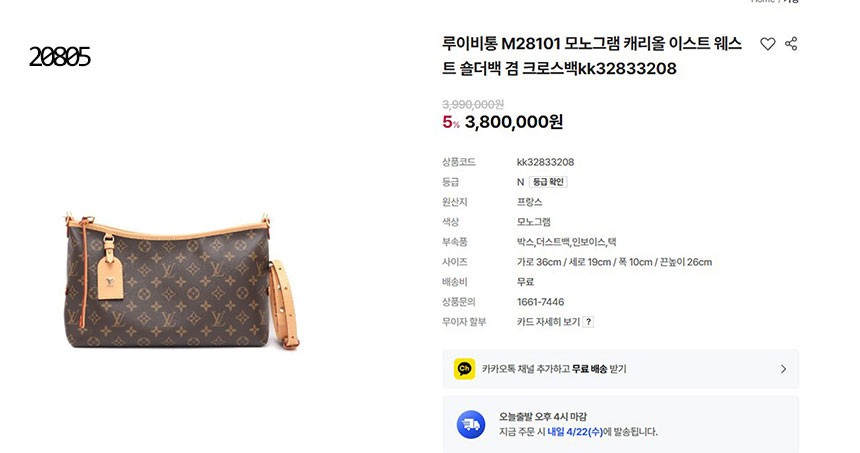The image size is (860, 453).
Task: Click the 3,800,000원 sale price
Action: [x=514, y=122]
